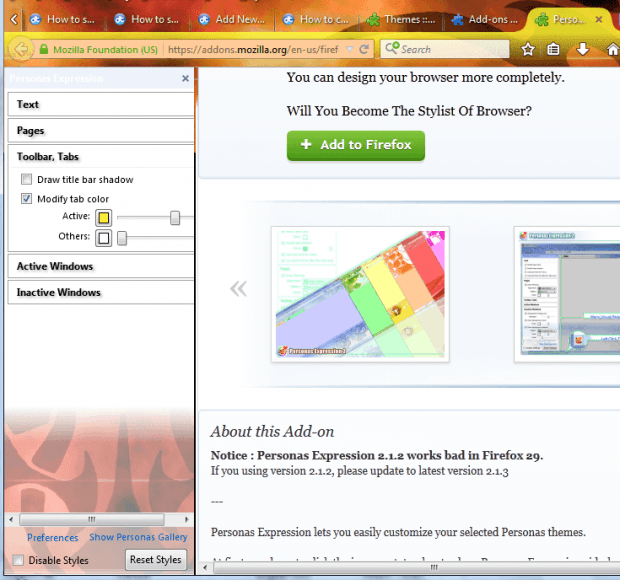Click page horizontal scrollbar left arrow
The width and height of the screenshot is (620, 580).
(x=205, y=568)
